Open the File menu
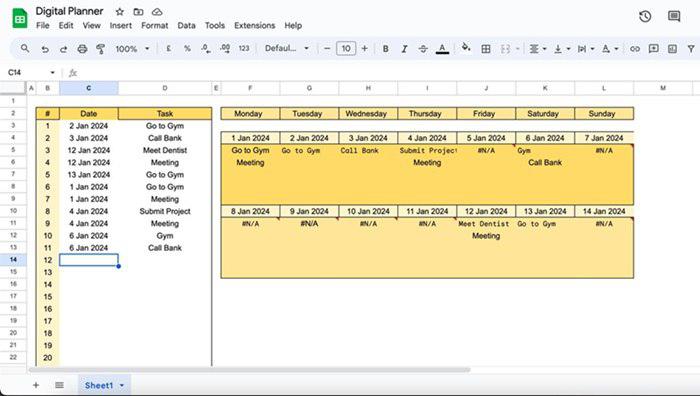Viewport: 700px width, 396px height. 42,25
